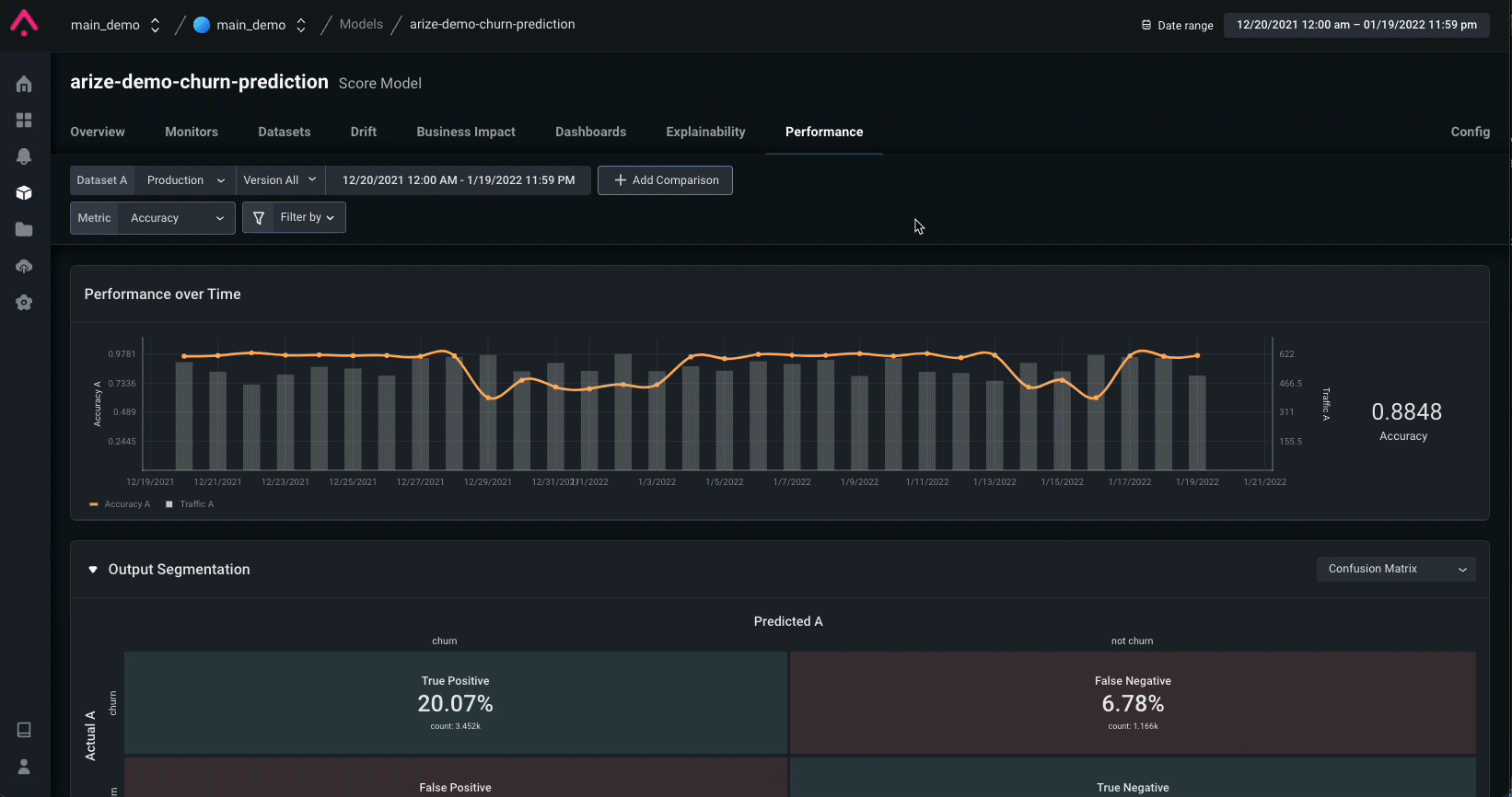Viewport: 1512px width, 797px height.
Task: Click the arize-demo-churn-prediction breadcrumb
Action: (493, 24)
